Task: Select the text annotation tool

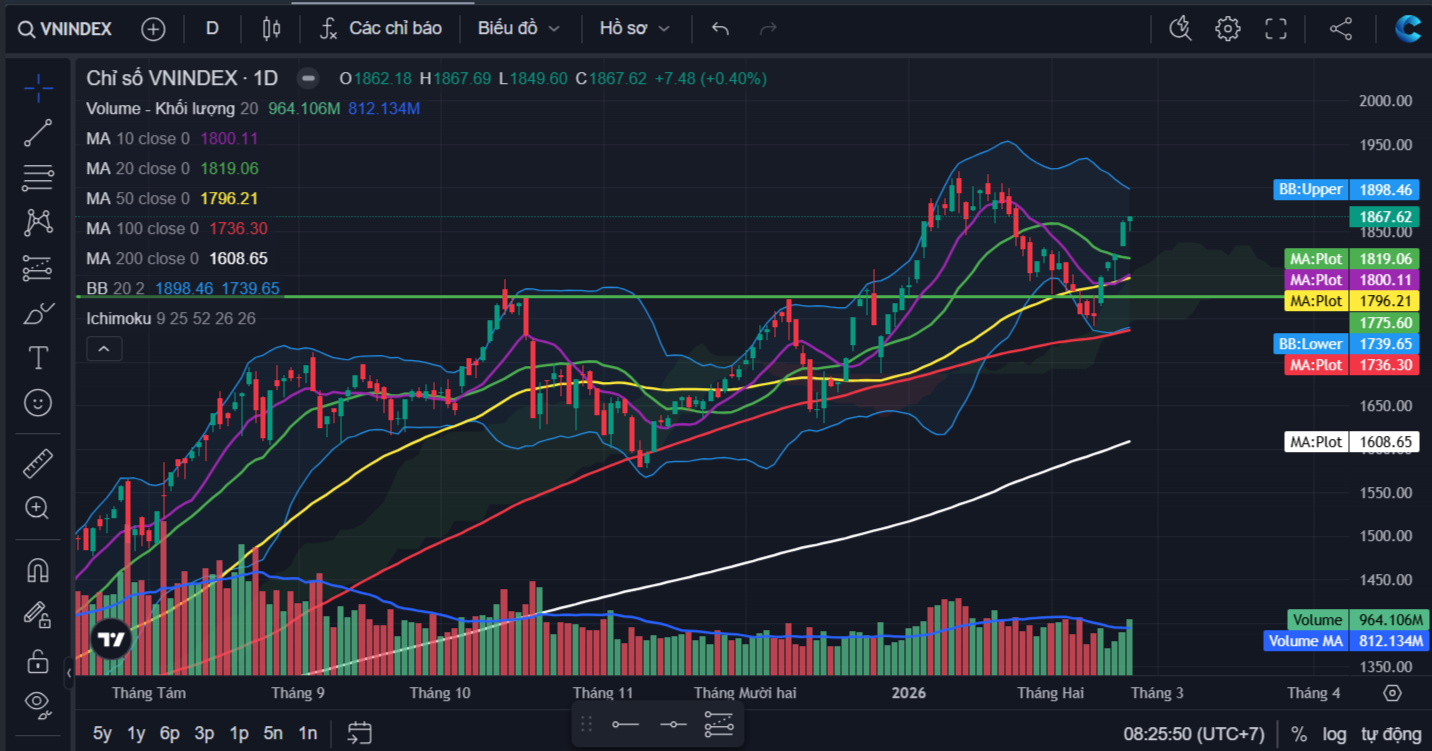Action: [38, 357]
